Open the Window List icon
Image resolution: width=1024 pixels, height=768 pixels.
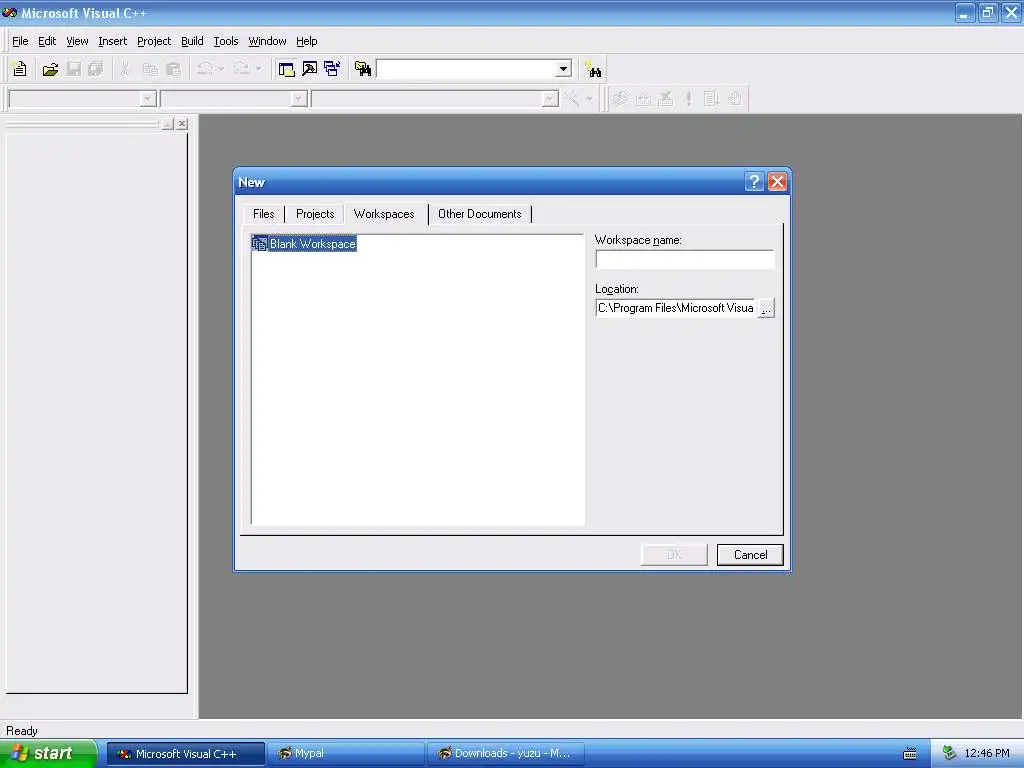click(332, 69)
